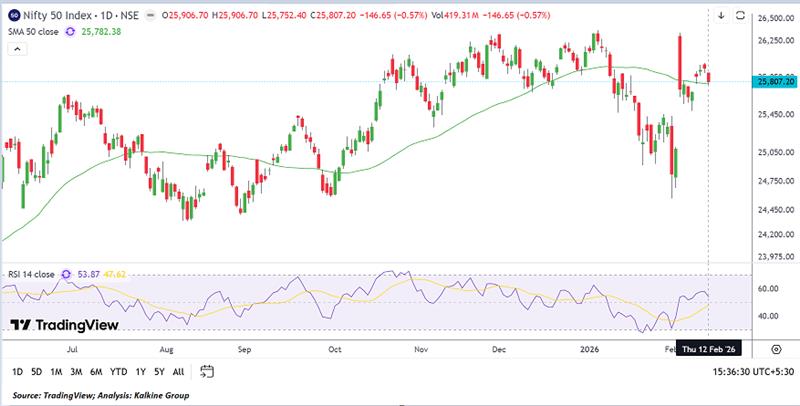Open the go-to-date calendar icon

click(x=208, y=371)
